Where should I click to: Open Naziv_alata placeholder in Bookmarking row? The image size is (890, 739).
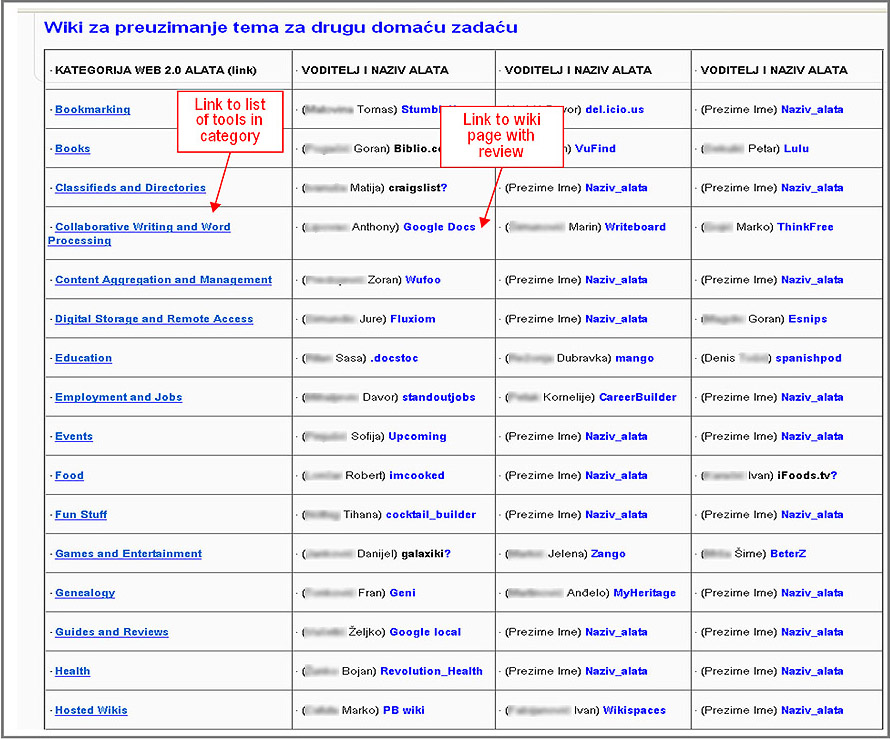[x=812, y=110]
